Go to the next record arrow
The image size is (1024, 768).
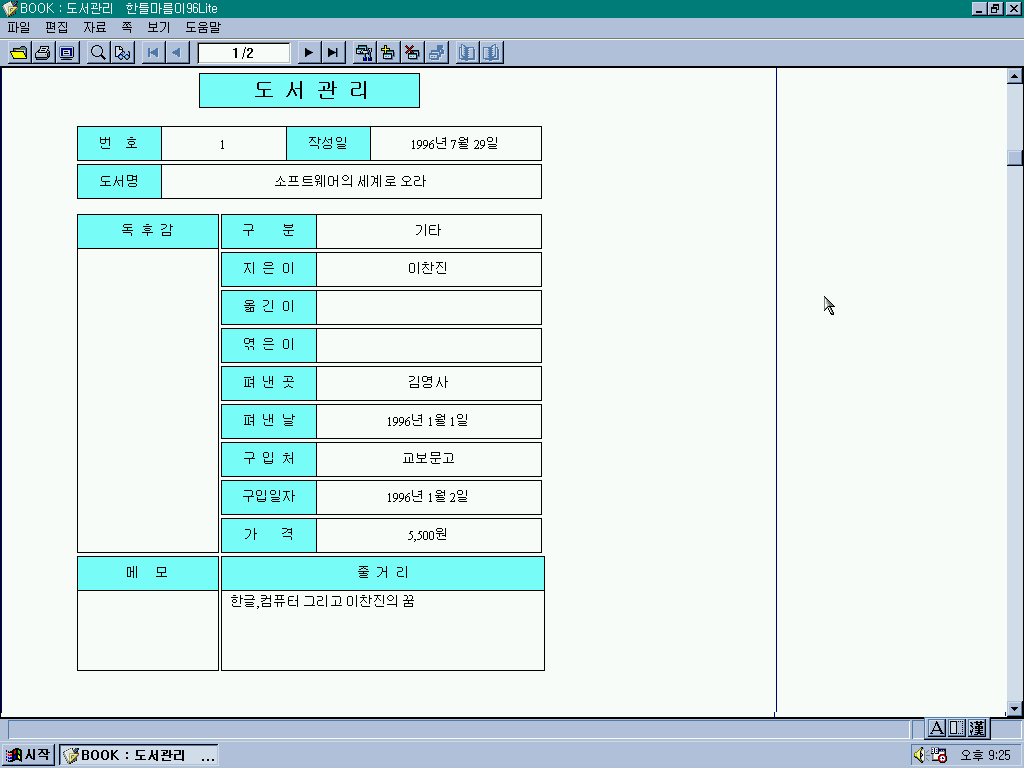point(309,53)
